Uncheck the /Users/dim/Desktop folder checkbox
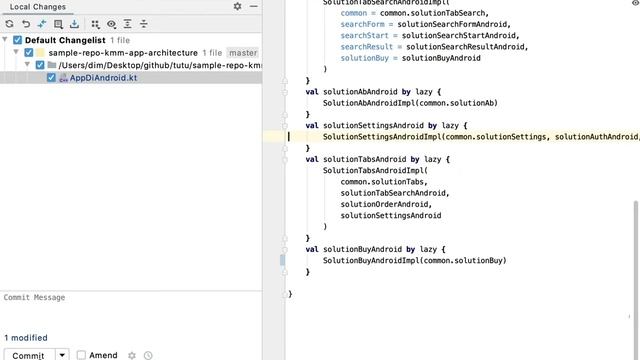 [40, 65]
